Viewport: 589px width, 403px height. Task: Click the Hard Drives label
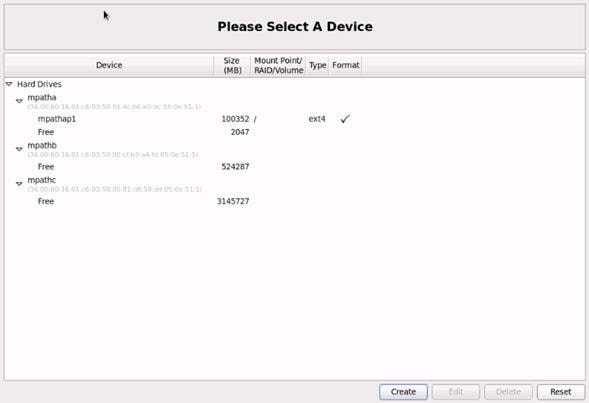tap(39, 84)
